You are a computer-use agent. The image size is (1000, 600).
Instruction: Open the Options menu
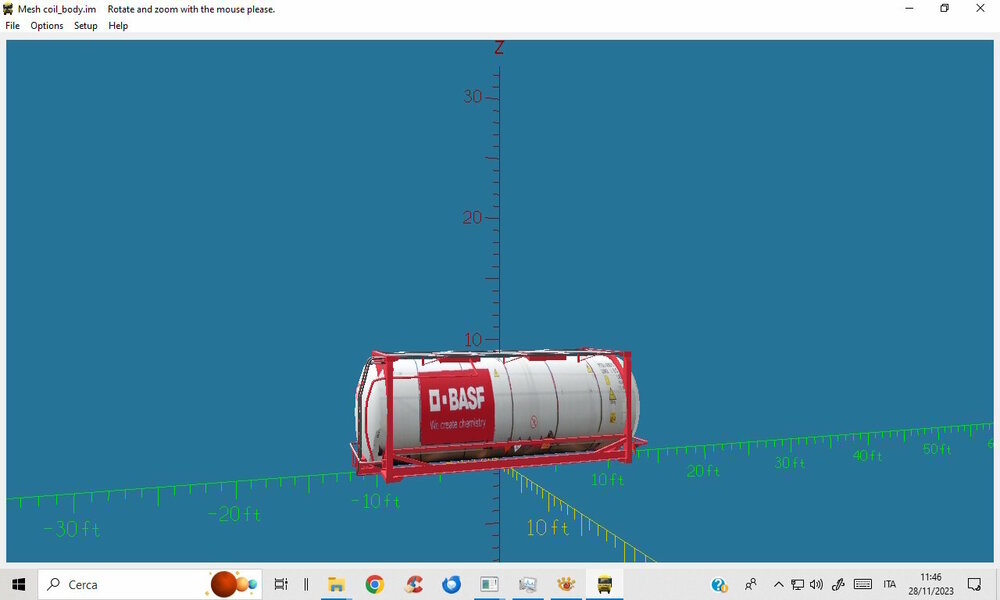coord(47,26)
